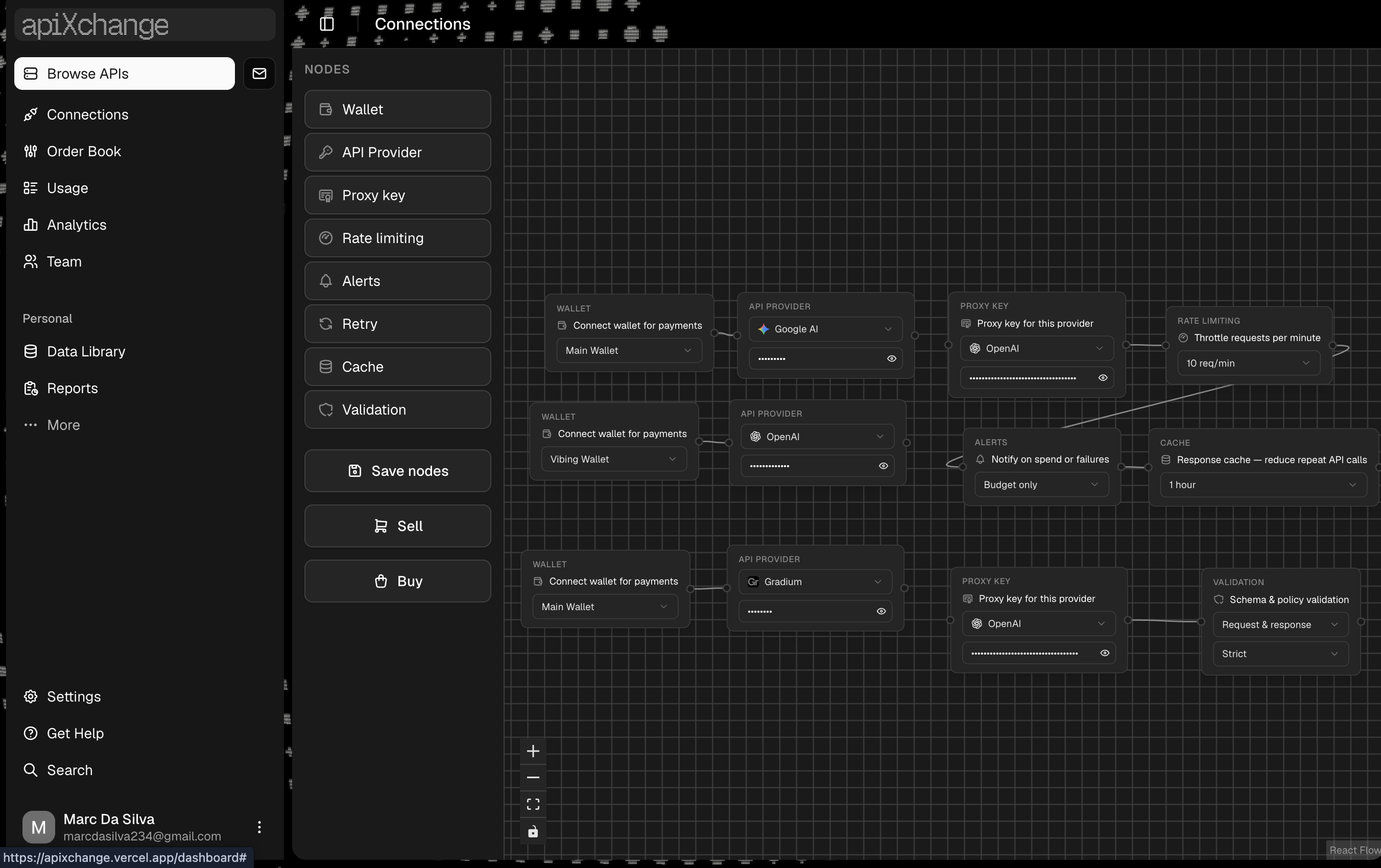Click the zoom in plus control

pyautogui.click(x=533, y=751)
